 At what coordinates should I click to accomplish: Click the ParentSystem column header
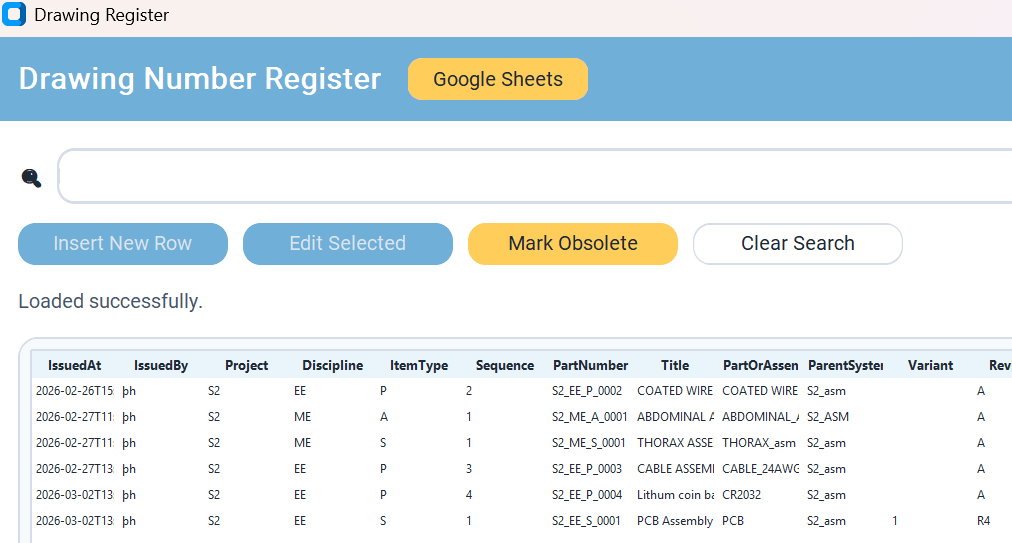[845, 365]
